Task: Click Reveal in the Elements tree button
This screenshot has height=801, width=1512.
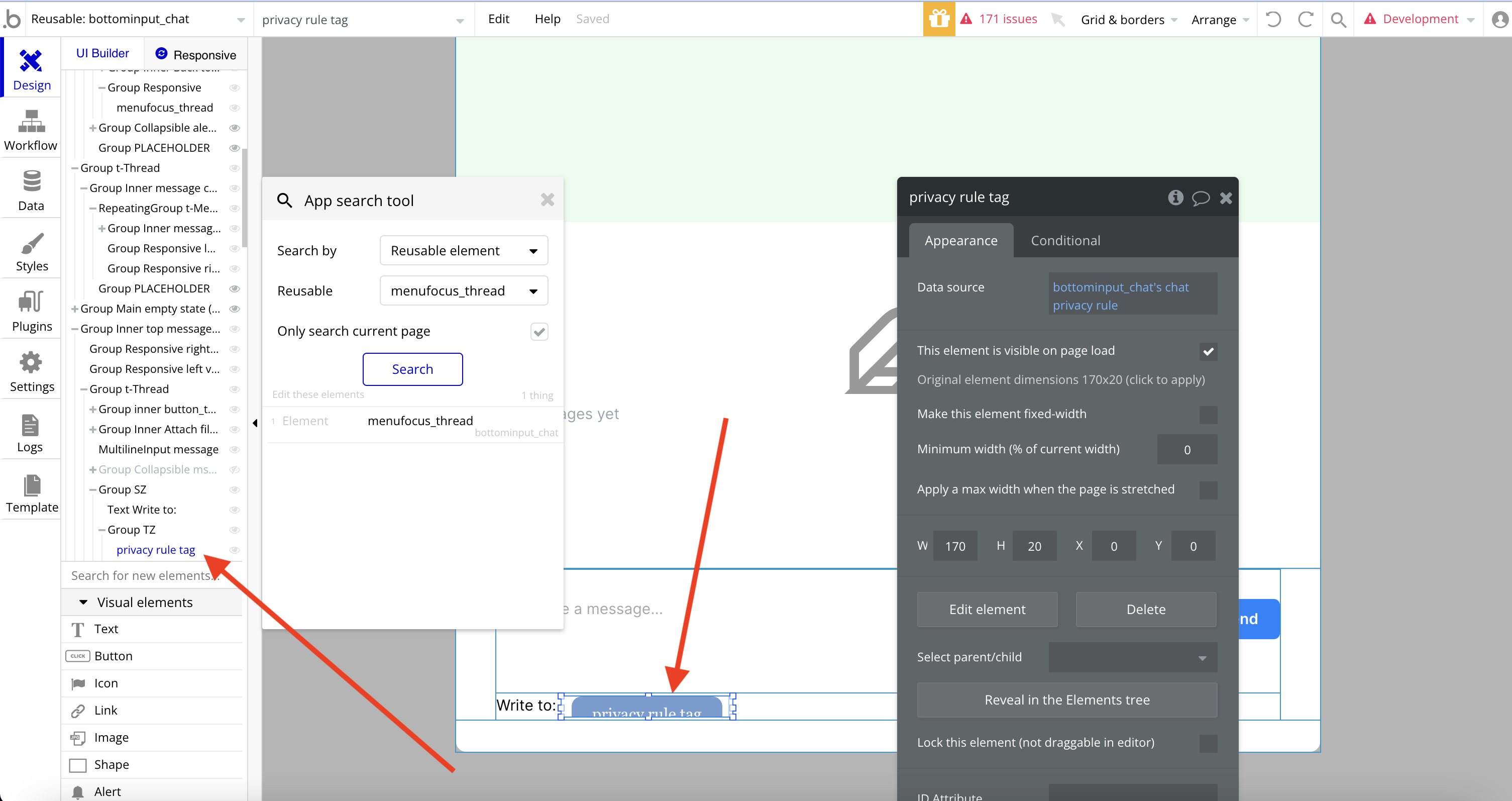Action: pyautogui.click(x=1066, y=699)
